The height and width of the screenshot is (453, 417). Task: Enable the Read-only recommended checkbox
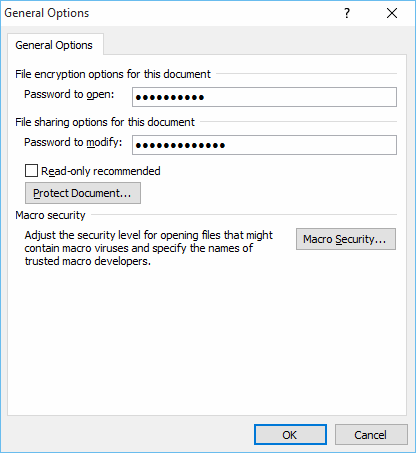[31, 171]
